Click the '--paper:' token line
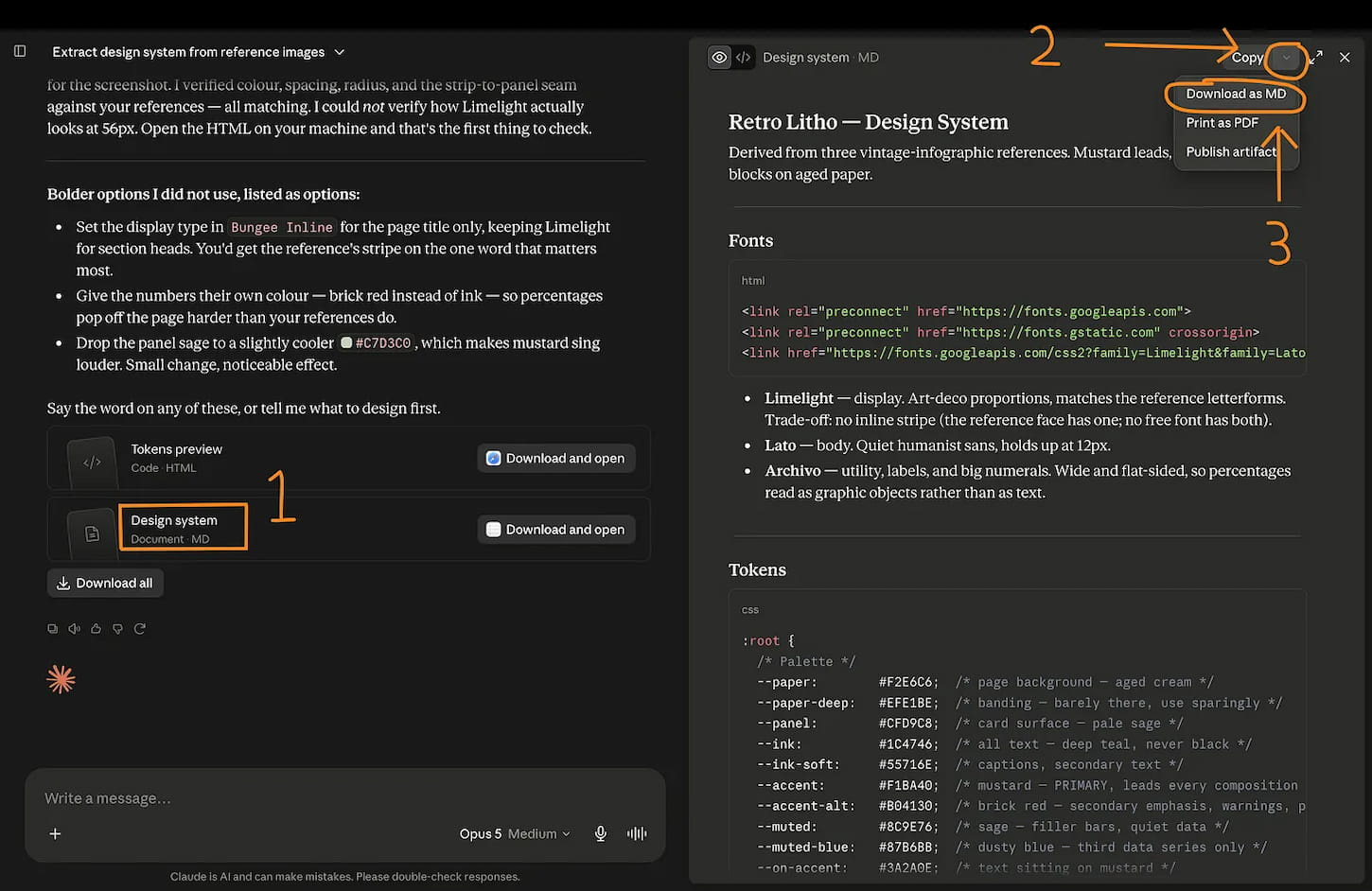This screenshot has width=1372, height=891. click(x=985, y=682)
